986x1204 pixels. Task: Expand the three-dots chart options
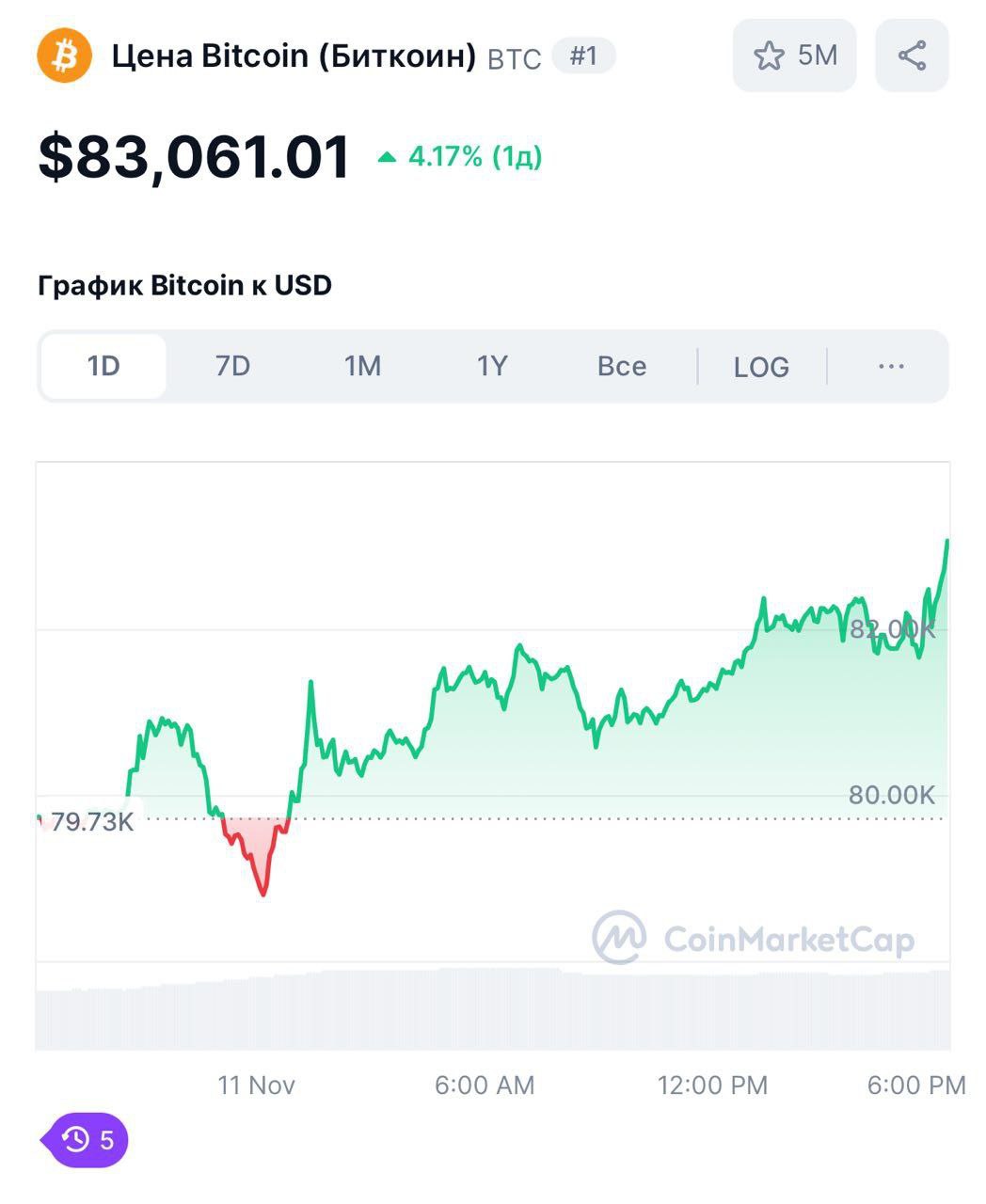pyautogui.click(x=890, y=366)
